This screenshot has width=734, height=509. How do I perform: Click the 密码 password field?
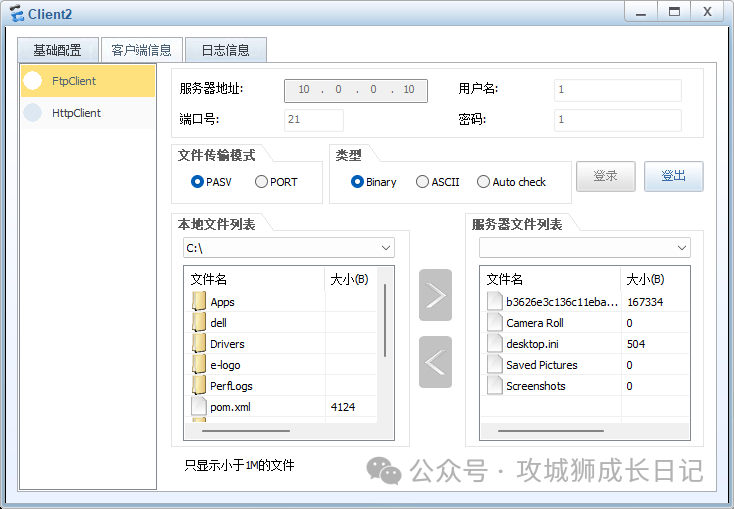(x=618, y=120)
